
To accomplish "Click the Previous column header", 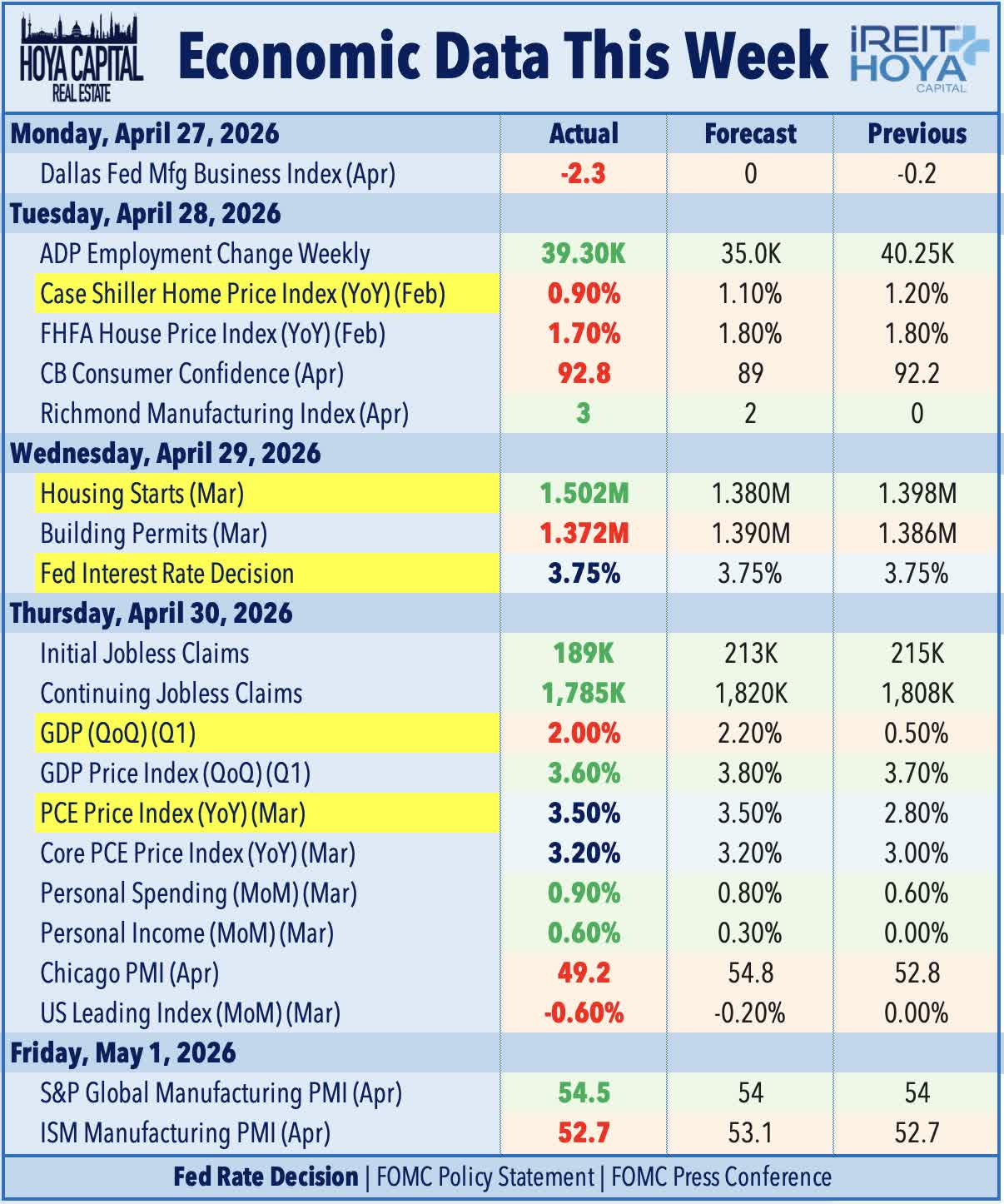I will tap(917, 133).
